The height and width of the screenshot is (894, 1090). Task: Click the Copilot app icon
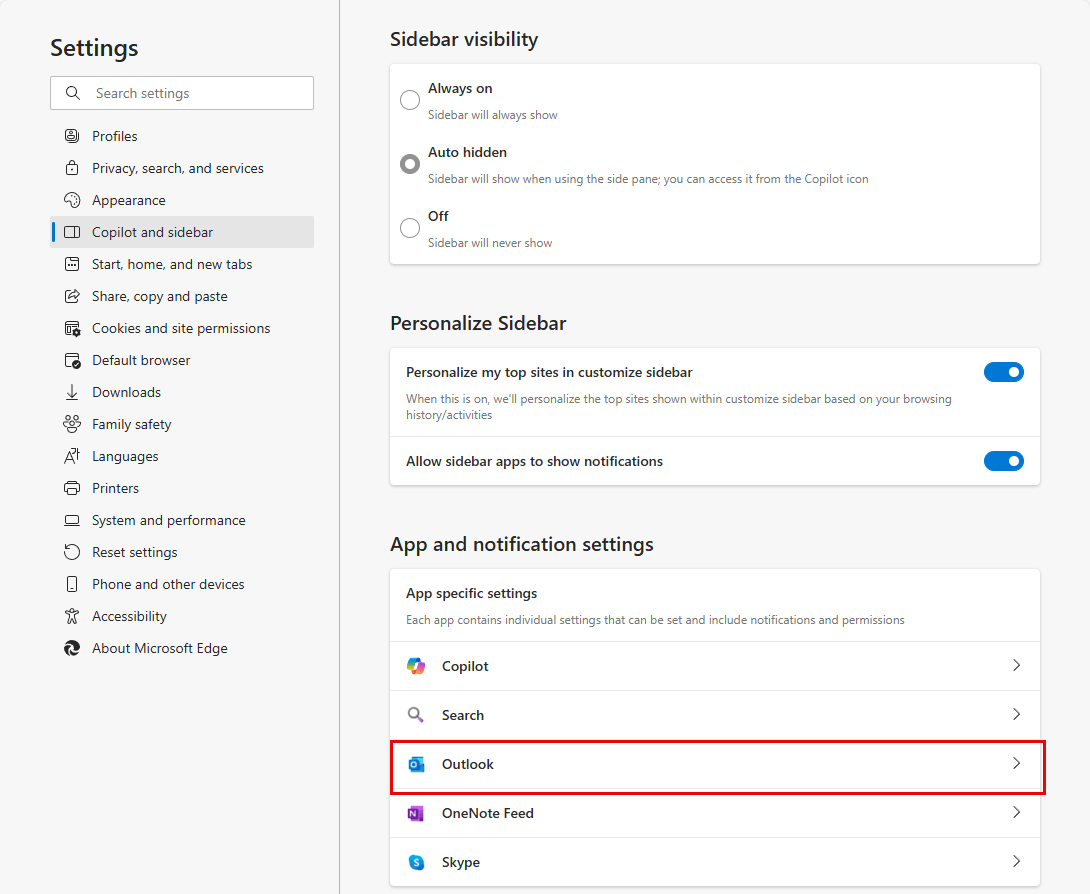(x=416, y=665)
